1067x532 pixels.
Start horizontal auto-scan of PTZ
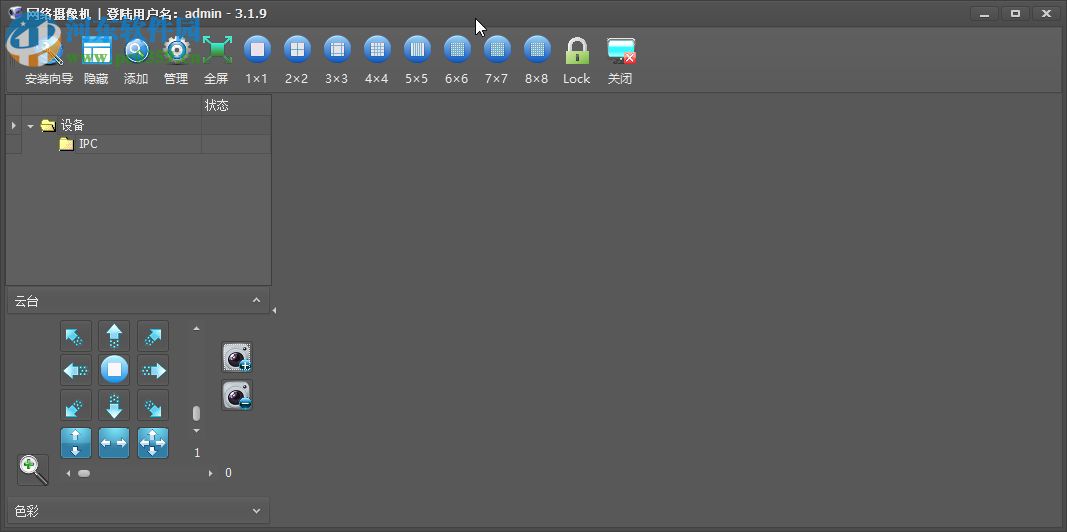114,443
